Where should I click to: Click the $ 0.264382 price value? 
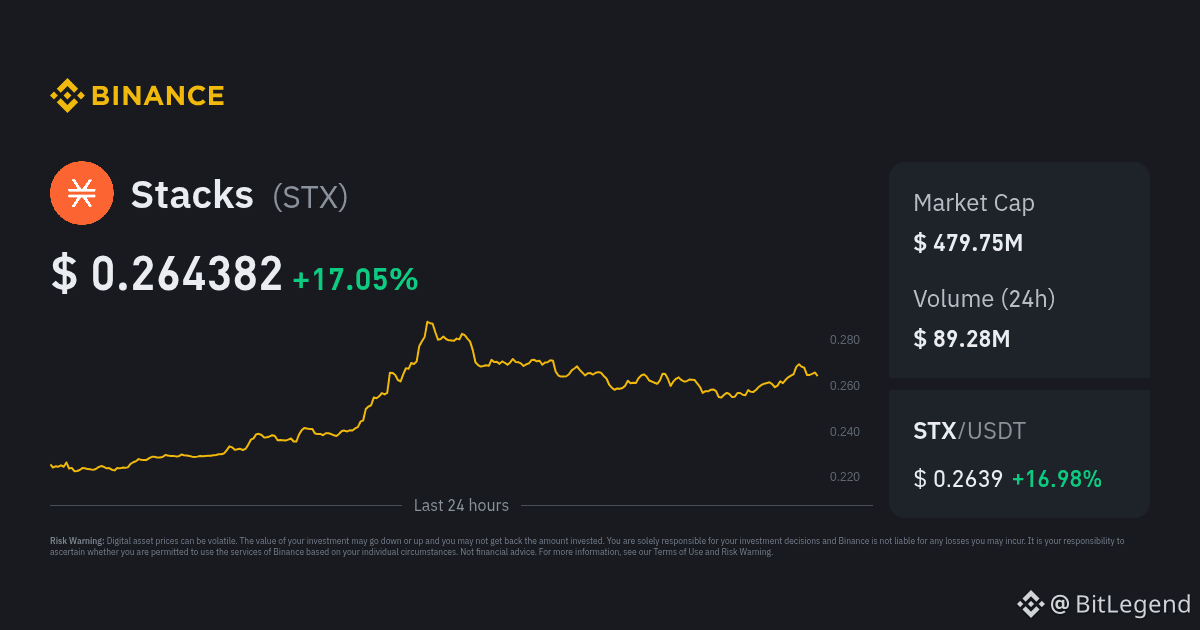[x=167, y=274]
